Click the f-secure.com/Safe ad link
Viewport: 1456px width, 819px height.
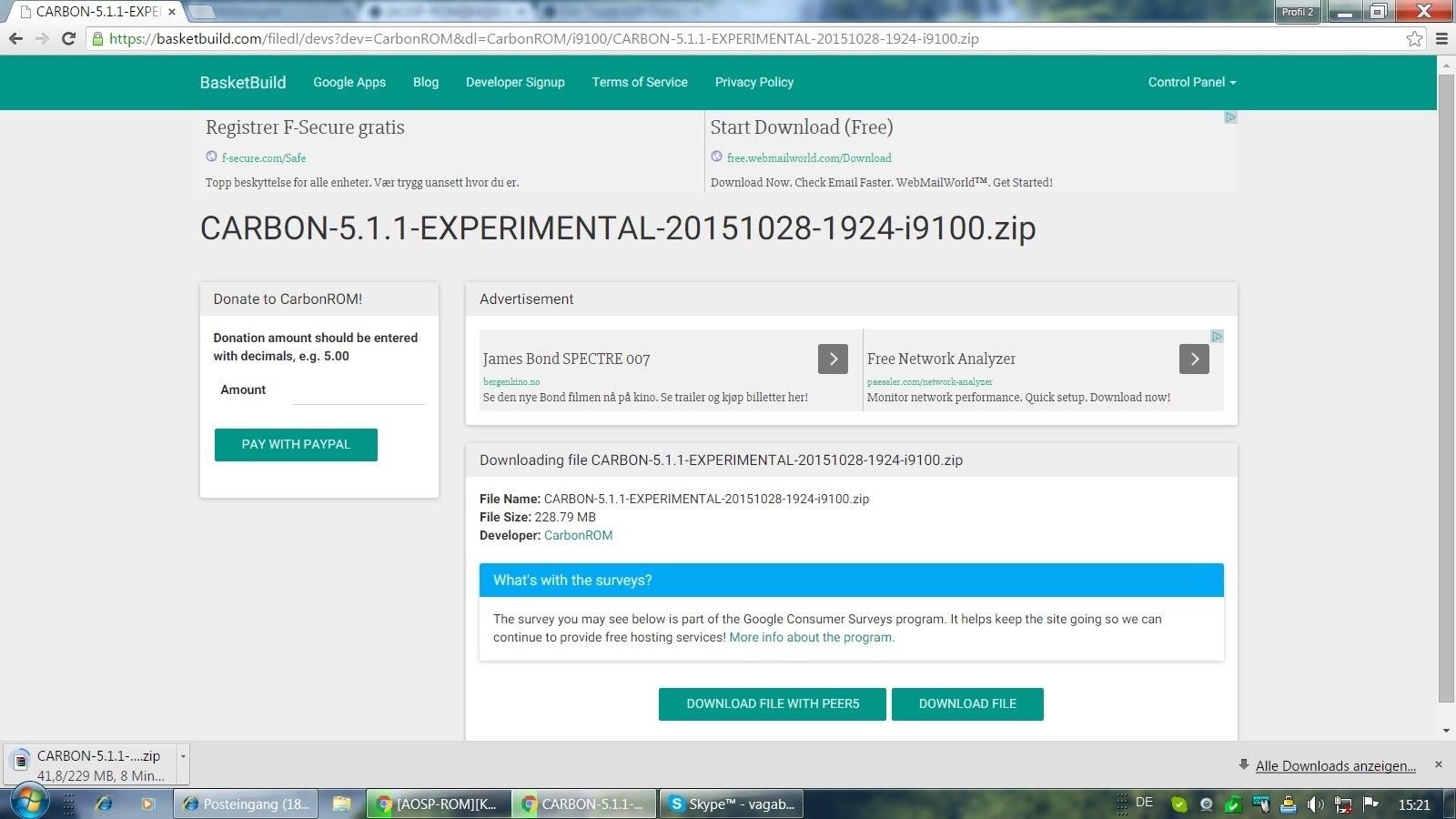pos(264,157)
